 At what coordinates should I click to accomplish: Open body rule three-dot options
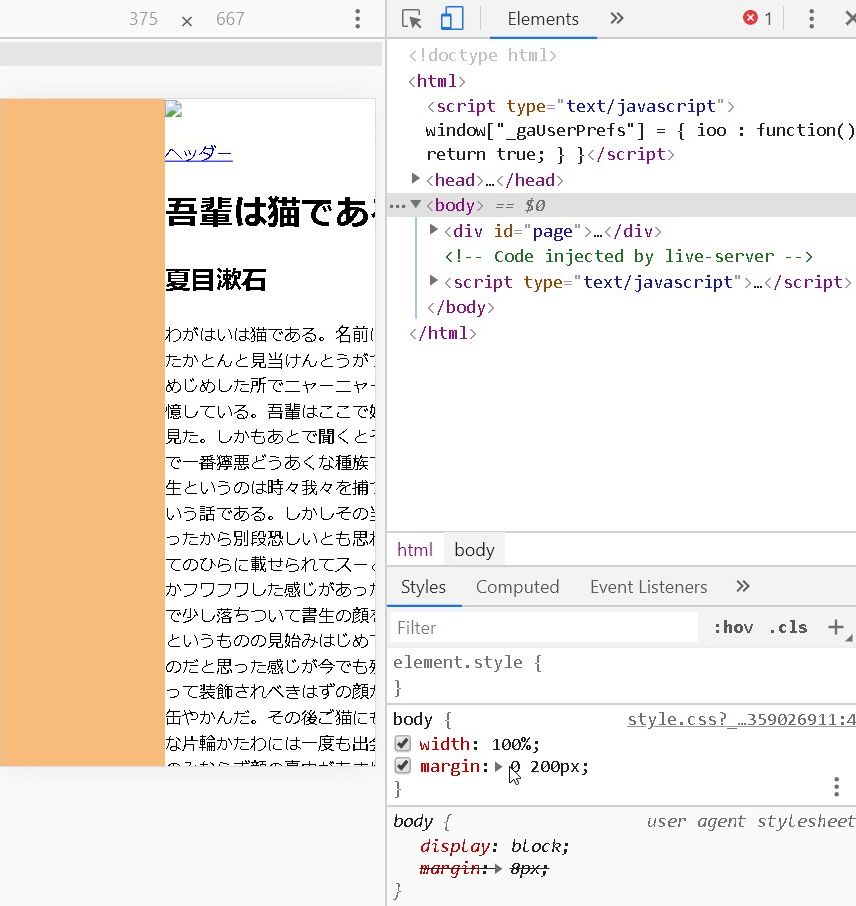point(836,787)
